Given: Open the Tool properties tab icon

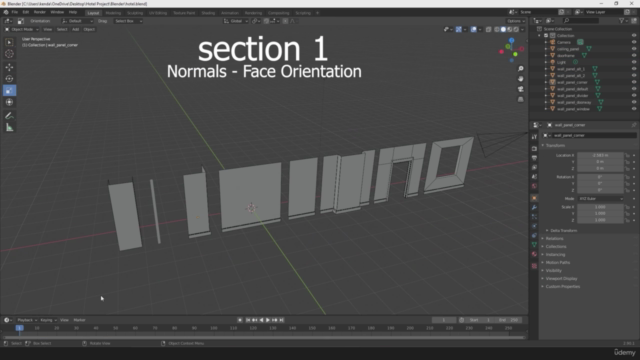Looking at the screenshot, I should click(x=534, y=137).
